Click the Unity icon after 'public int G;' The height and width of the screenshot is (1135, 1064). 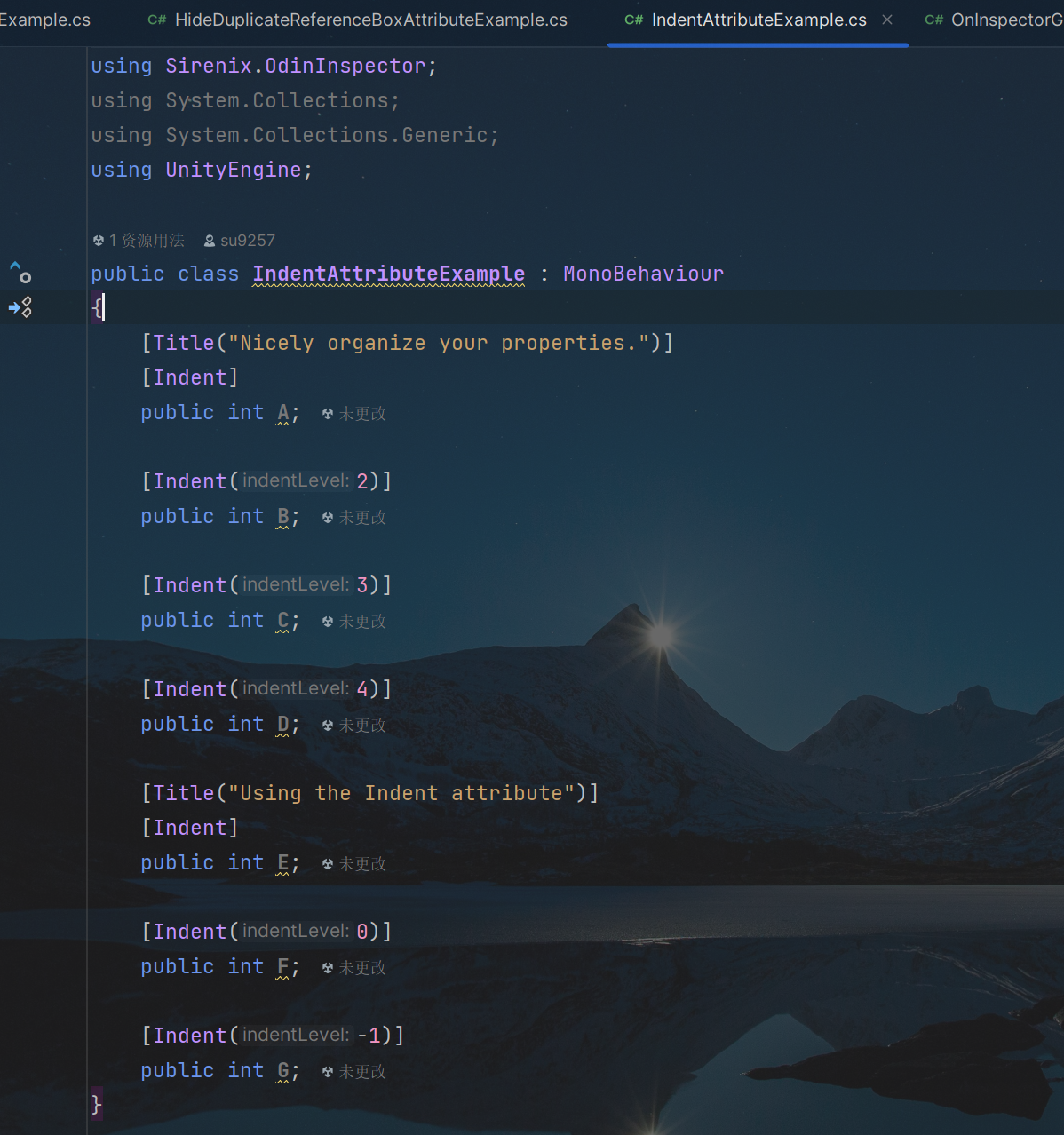point(328,1071)
